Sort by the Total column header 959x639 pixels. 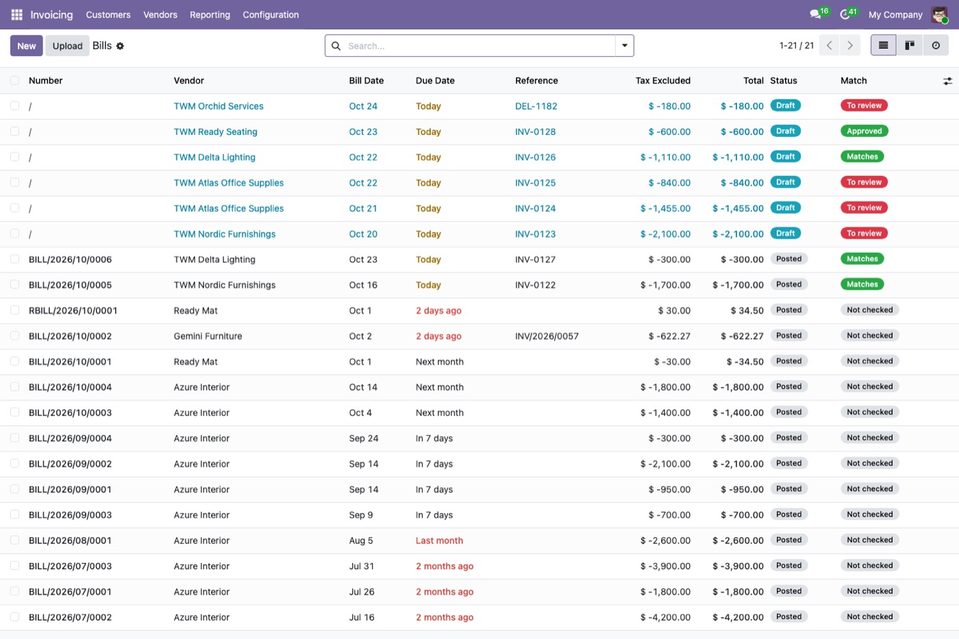point(754,81)
